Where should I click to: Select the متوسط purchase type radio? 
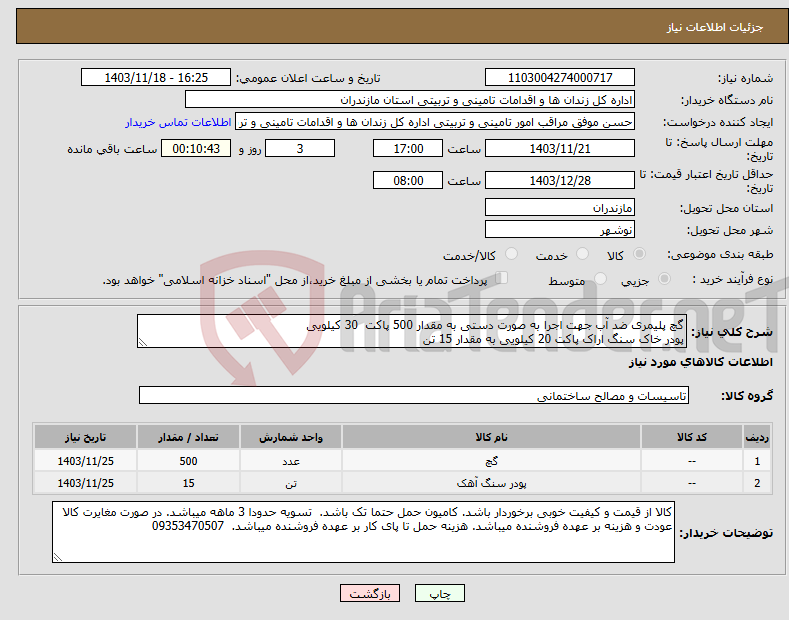point(600,279)
